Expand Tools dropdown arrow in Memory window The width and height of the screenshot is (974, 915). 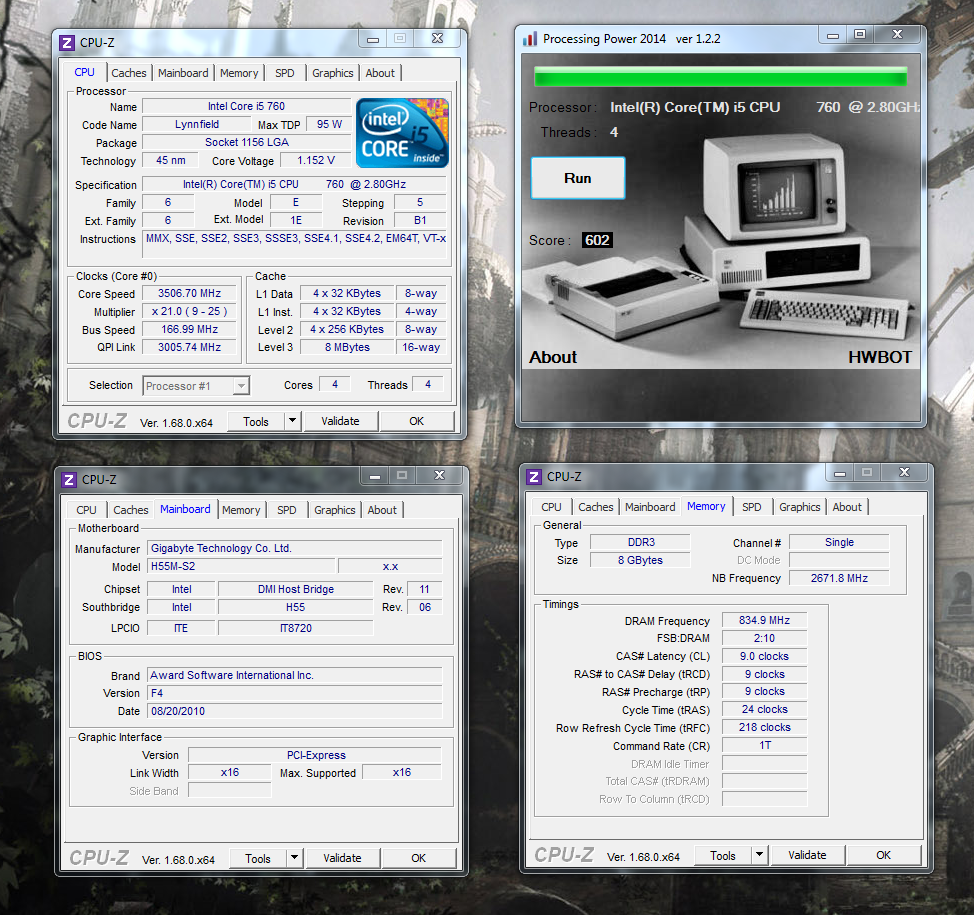click(760, 855)
